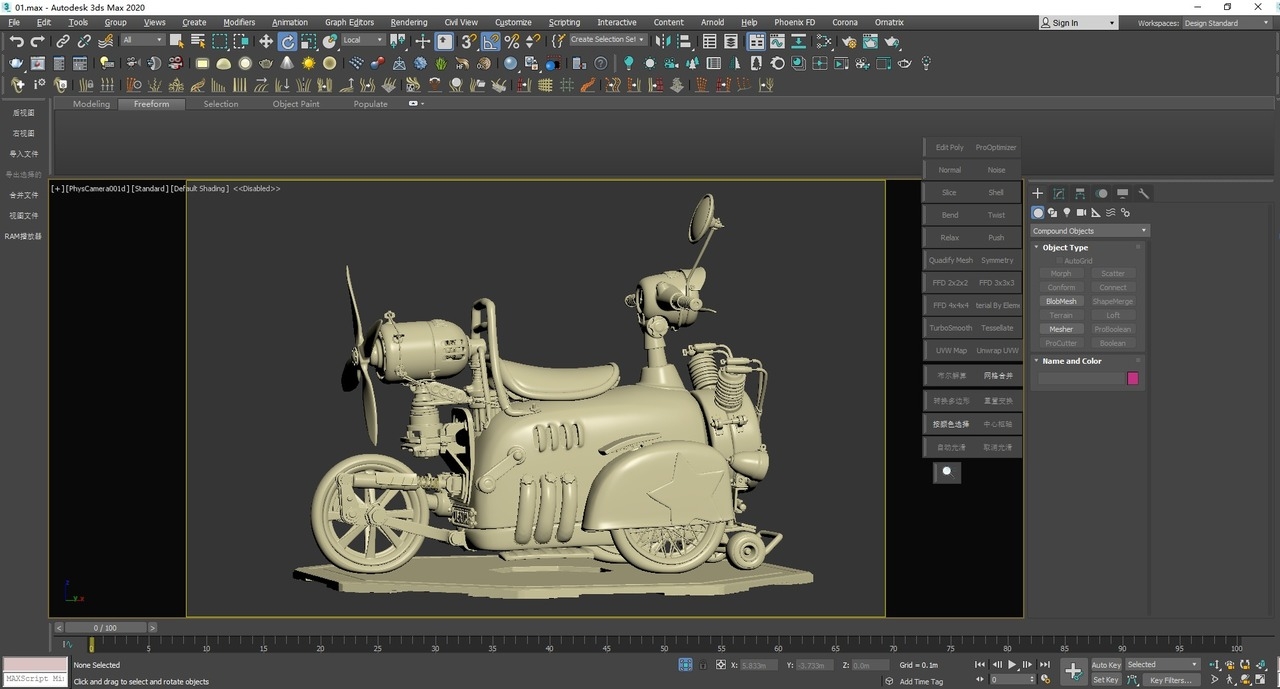The width and height of the screenshot is (1280, 689).
Task: Open the Sign In dropdown
Action: point(1078,23)
